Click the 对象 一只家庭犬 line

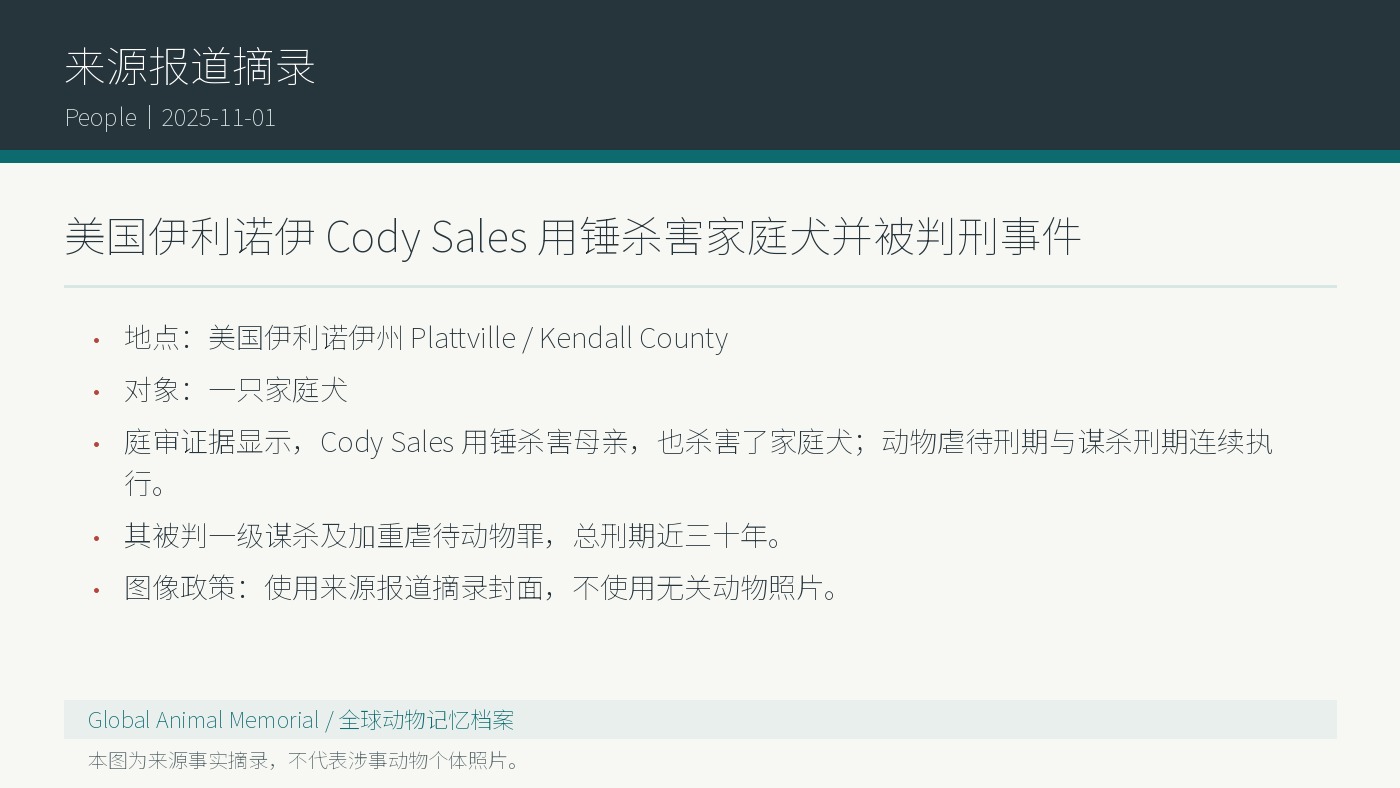point(236,390)
